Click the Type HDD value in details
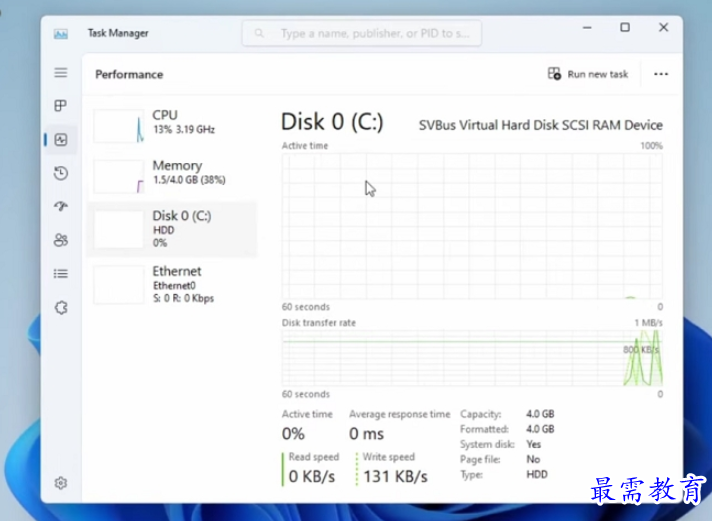Viewport: 712px width, 521px height. tap(537, 475)
